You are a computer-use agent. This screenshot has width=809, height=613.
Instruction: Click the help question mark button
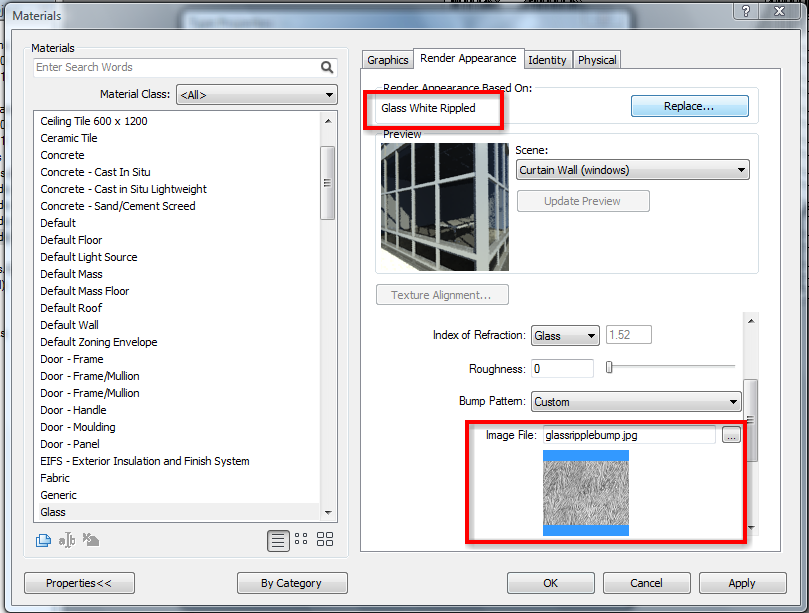click(x=746, y=11)
